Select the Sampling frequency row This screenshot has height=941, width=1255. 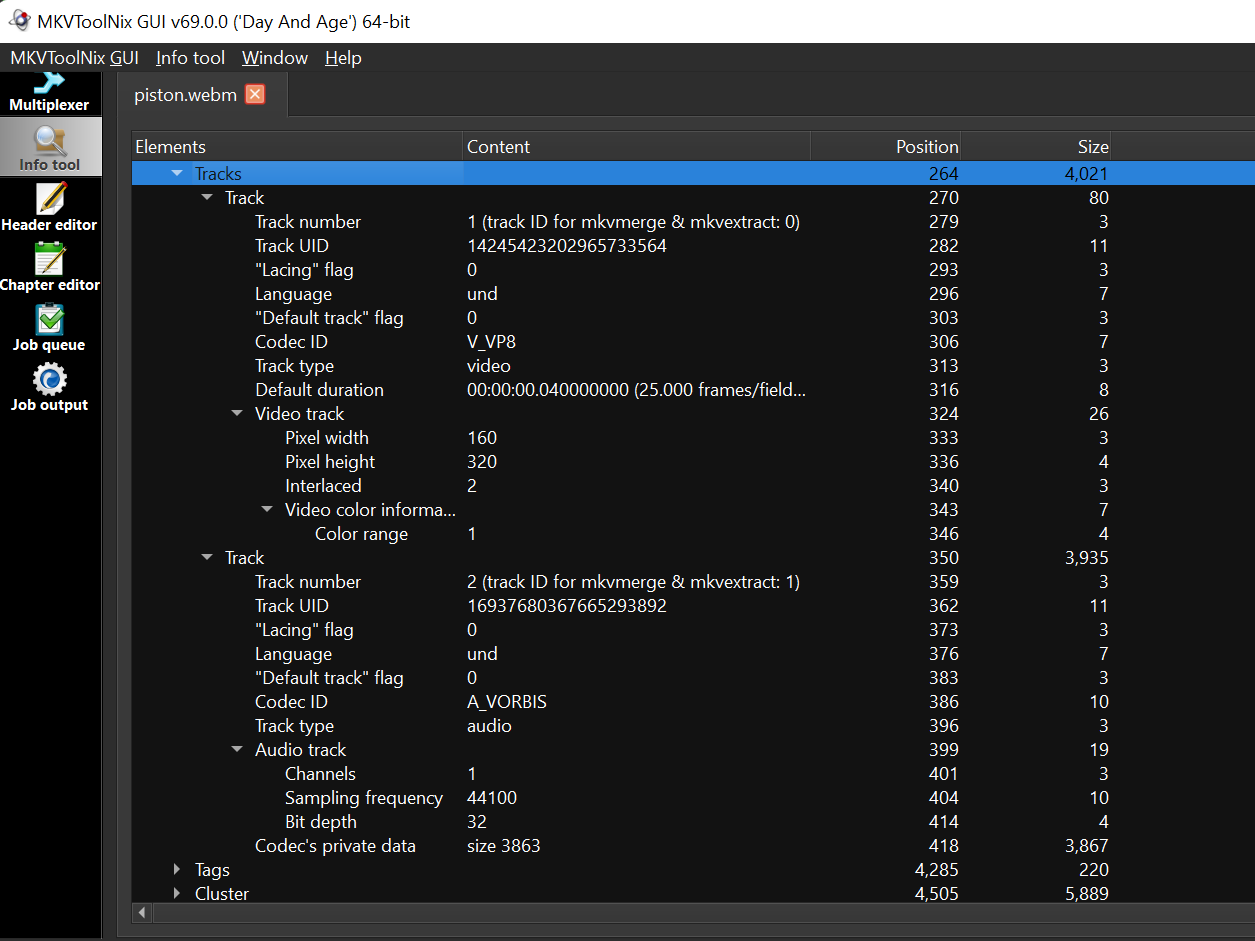click(693, 798)
